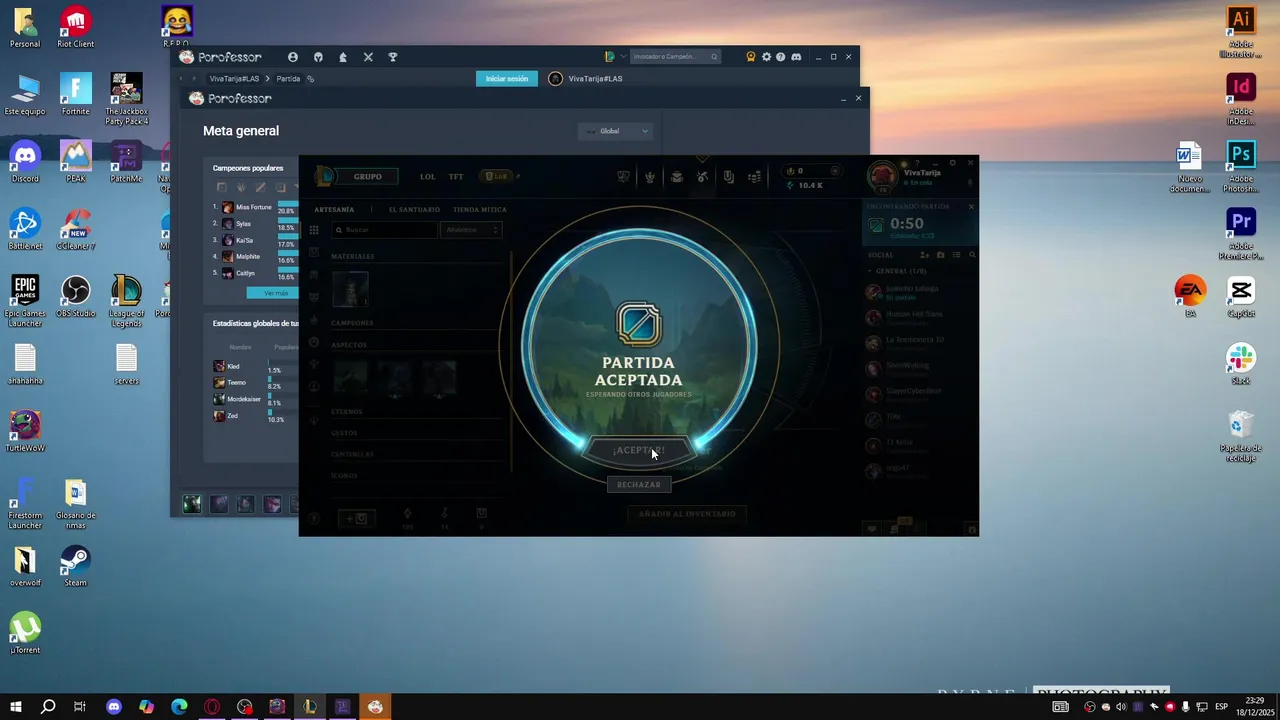Click the Rechazar button

[x=639, y=485]
